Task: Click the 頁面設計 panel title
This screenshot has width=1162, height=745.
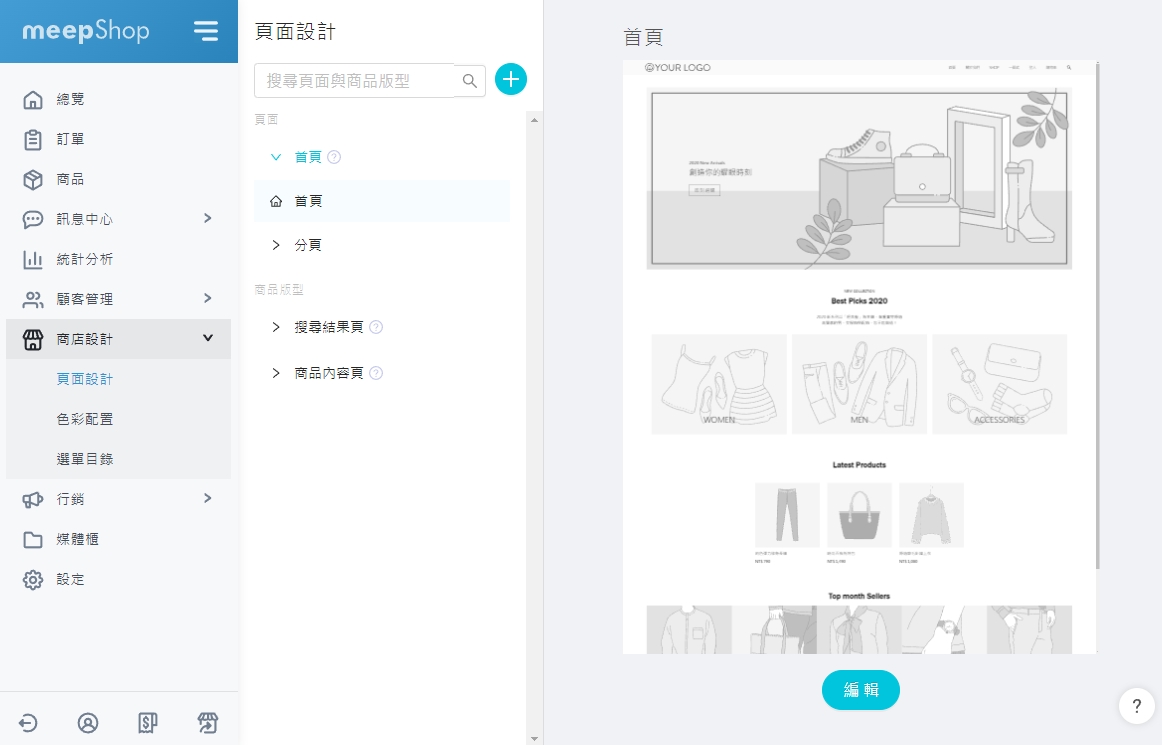Action: 295,32
